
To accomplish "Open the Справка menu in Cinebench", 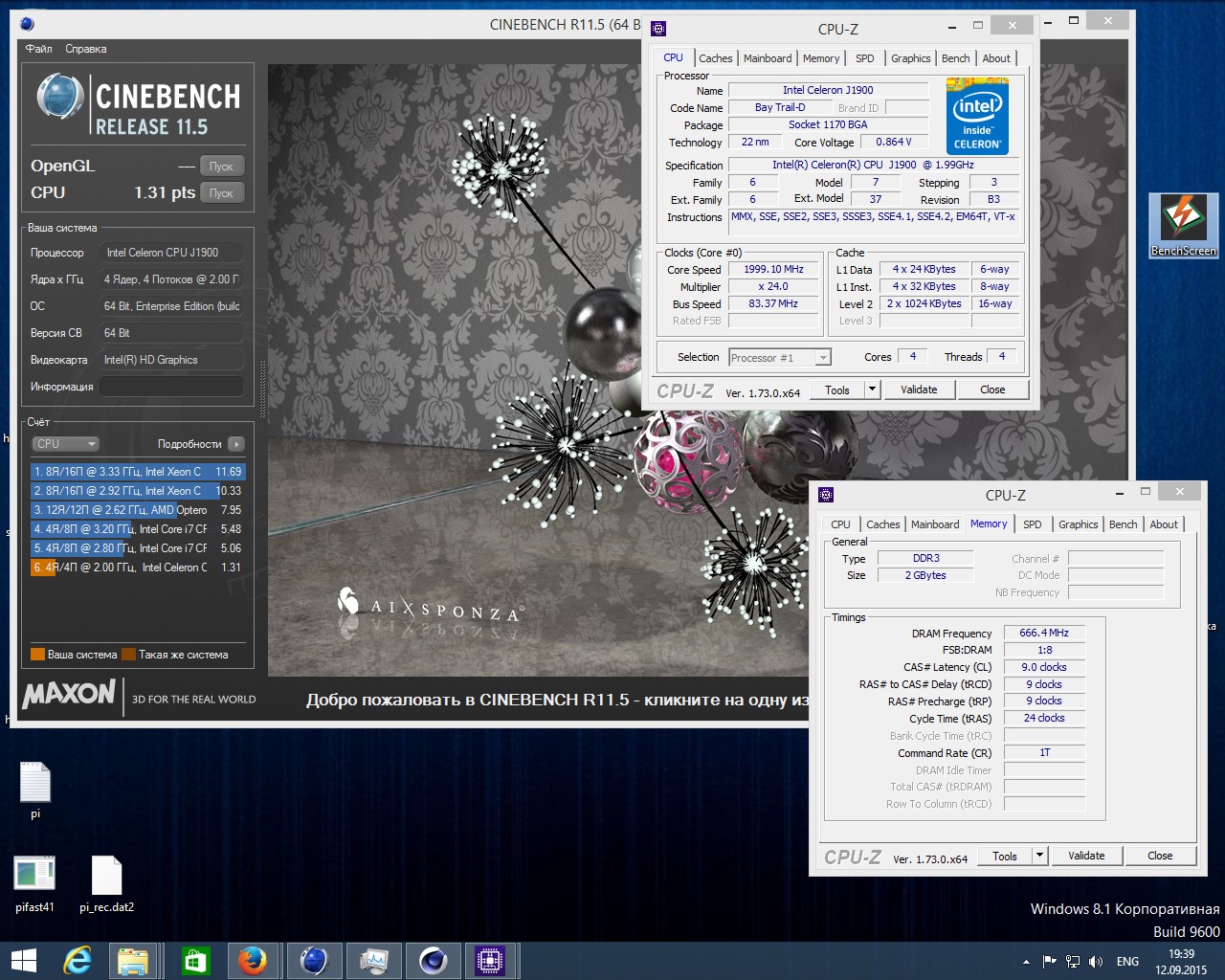I will coord(86,49).
